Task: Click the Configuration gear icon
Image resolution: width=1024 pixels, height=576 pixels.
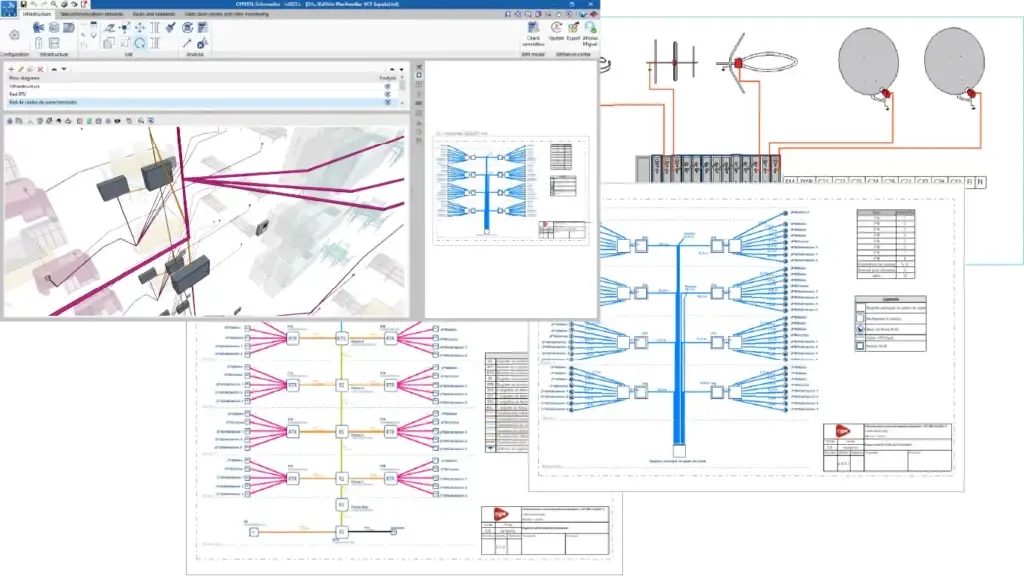Action: point(14,35)
